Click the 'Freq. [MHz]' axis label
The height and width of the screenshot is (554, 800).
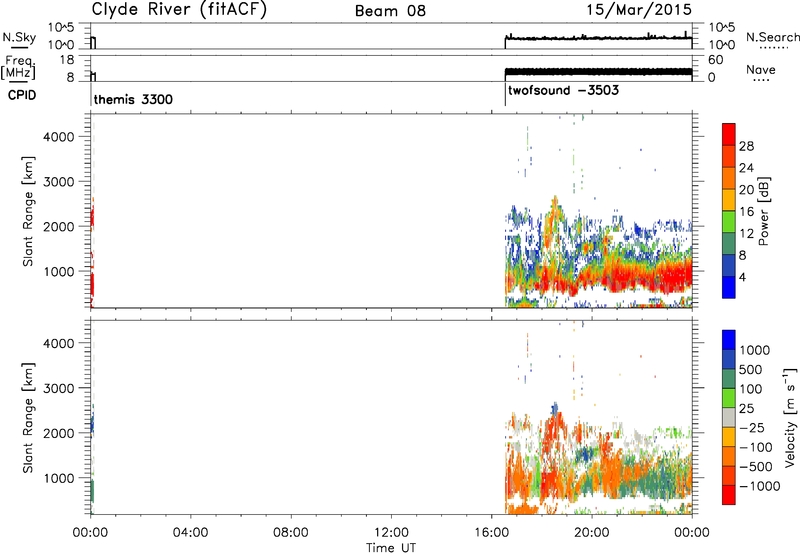[x=19, y=67]
